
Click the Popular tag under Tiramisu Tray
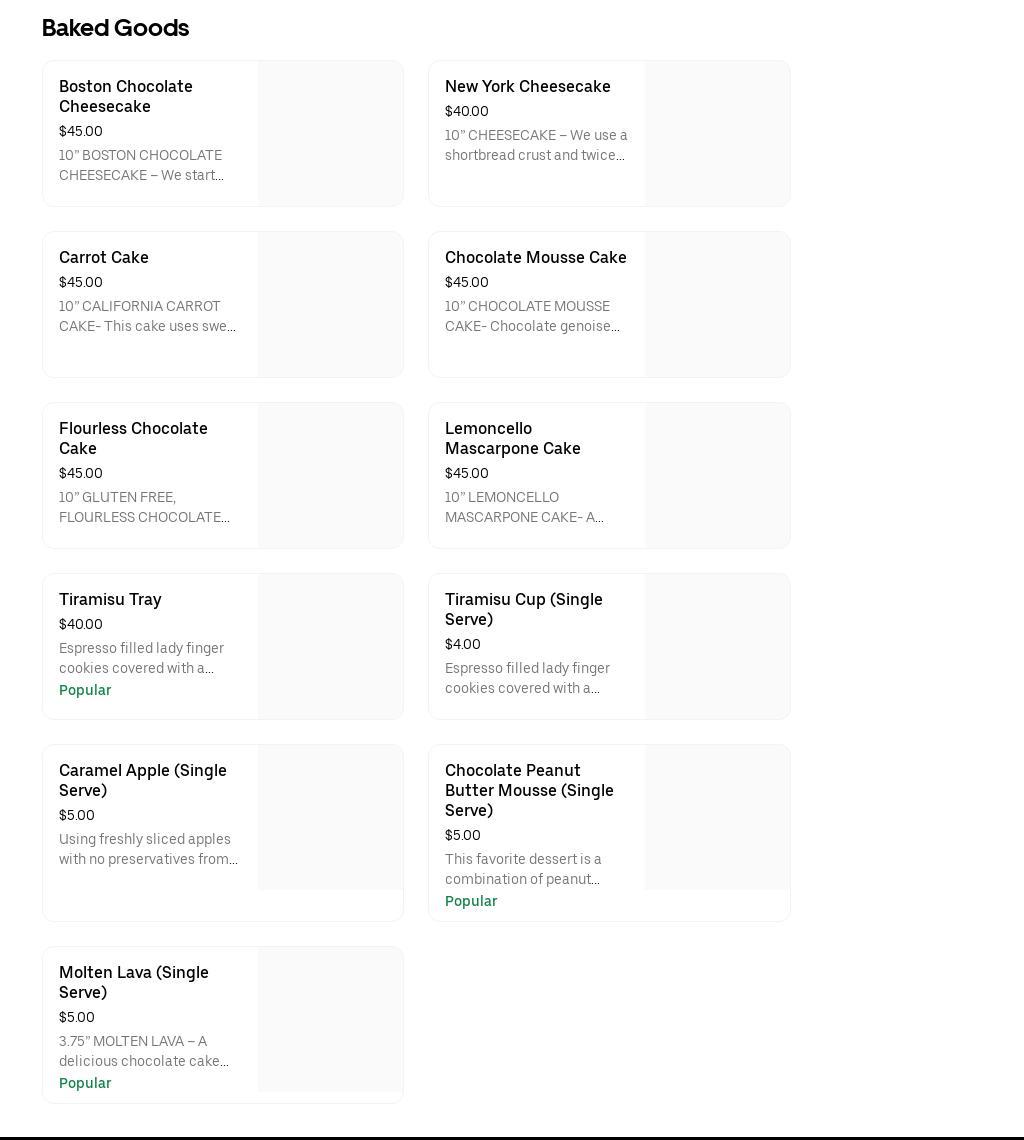pos(85,691)
